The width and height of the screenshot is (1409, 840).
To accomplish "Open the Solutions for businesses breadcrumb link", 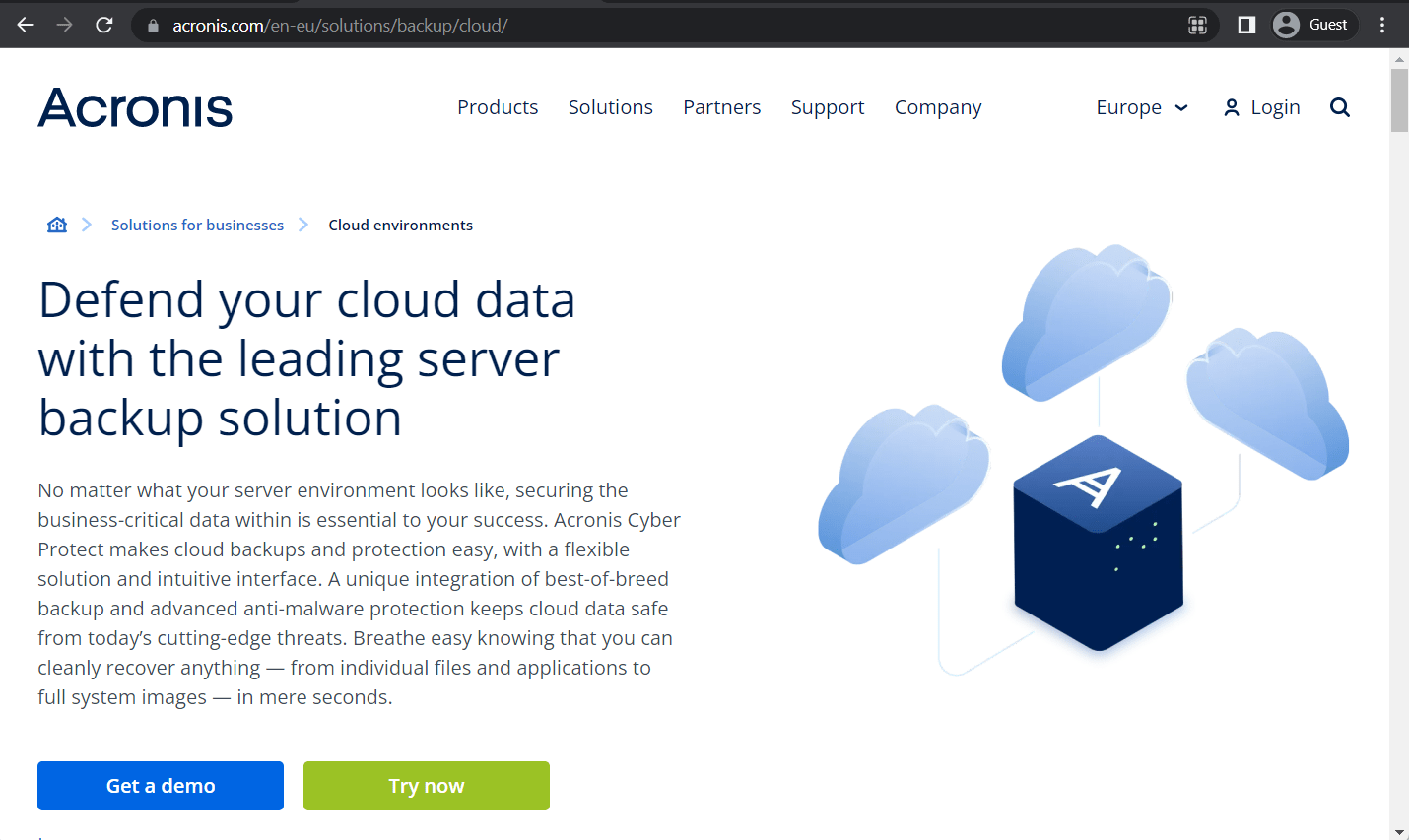I will click(197, 225).
